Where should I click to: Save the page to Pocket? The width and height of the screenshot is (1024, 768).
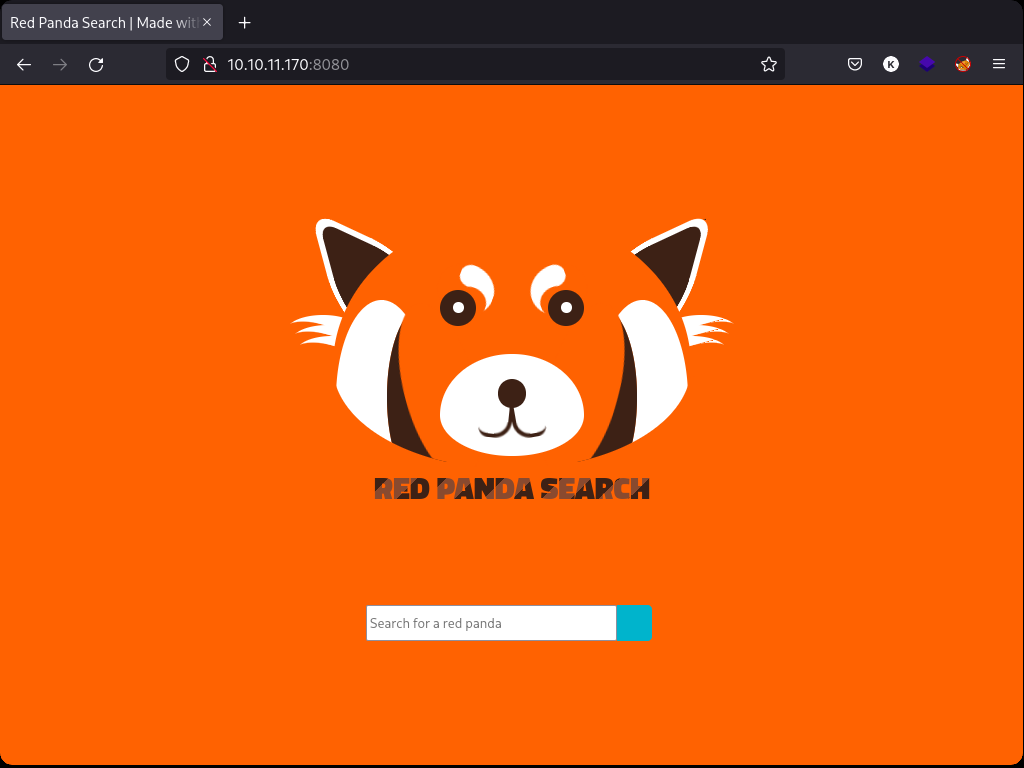pyautogui.click(x=854, y=64)
